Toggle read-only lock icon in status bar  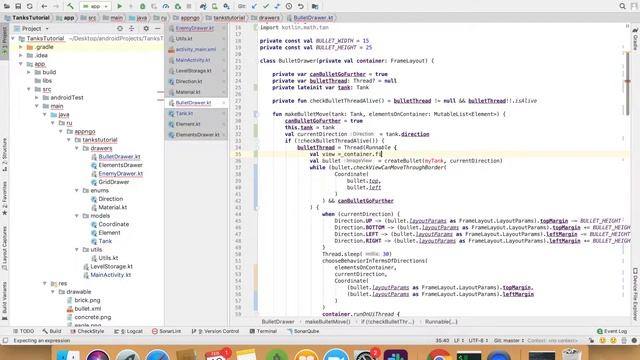(x=591, y=340)
